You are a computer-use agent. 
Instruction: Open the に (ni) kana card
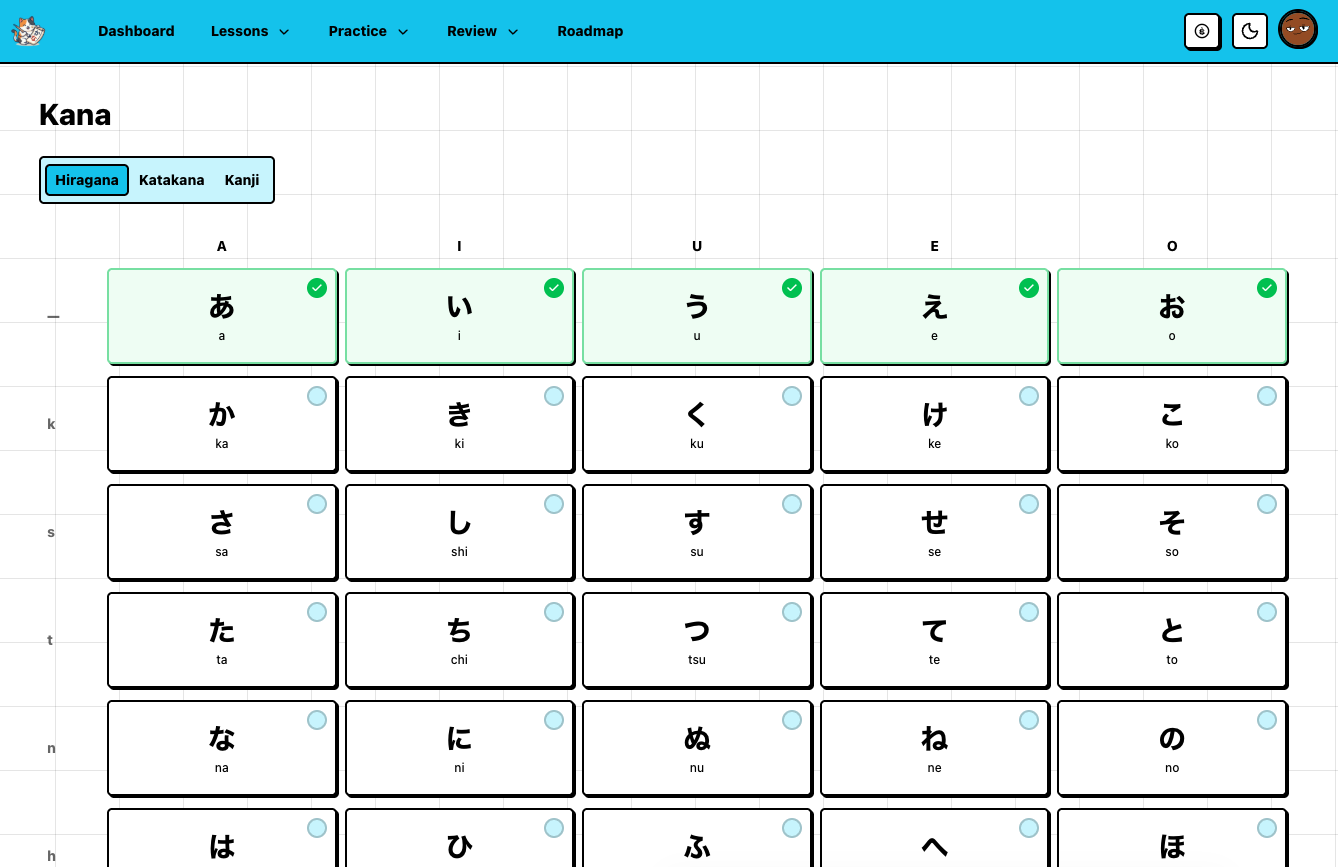click(460, 748)
